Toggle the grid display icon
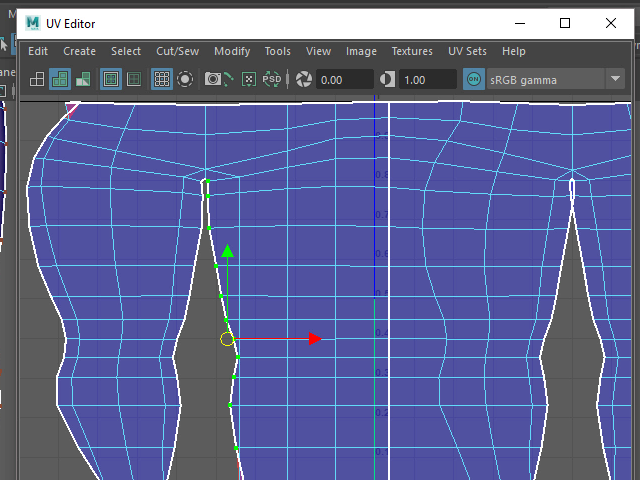This screenshot has width=640, height=480. pos(161,79)
